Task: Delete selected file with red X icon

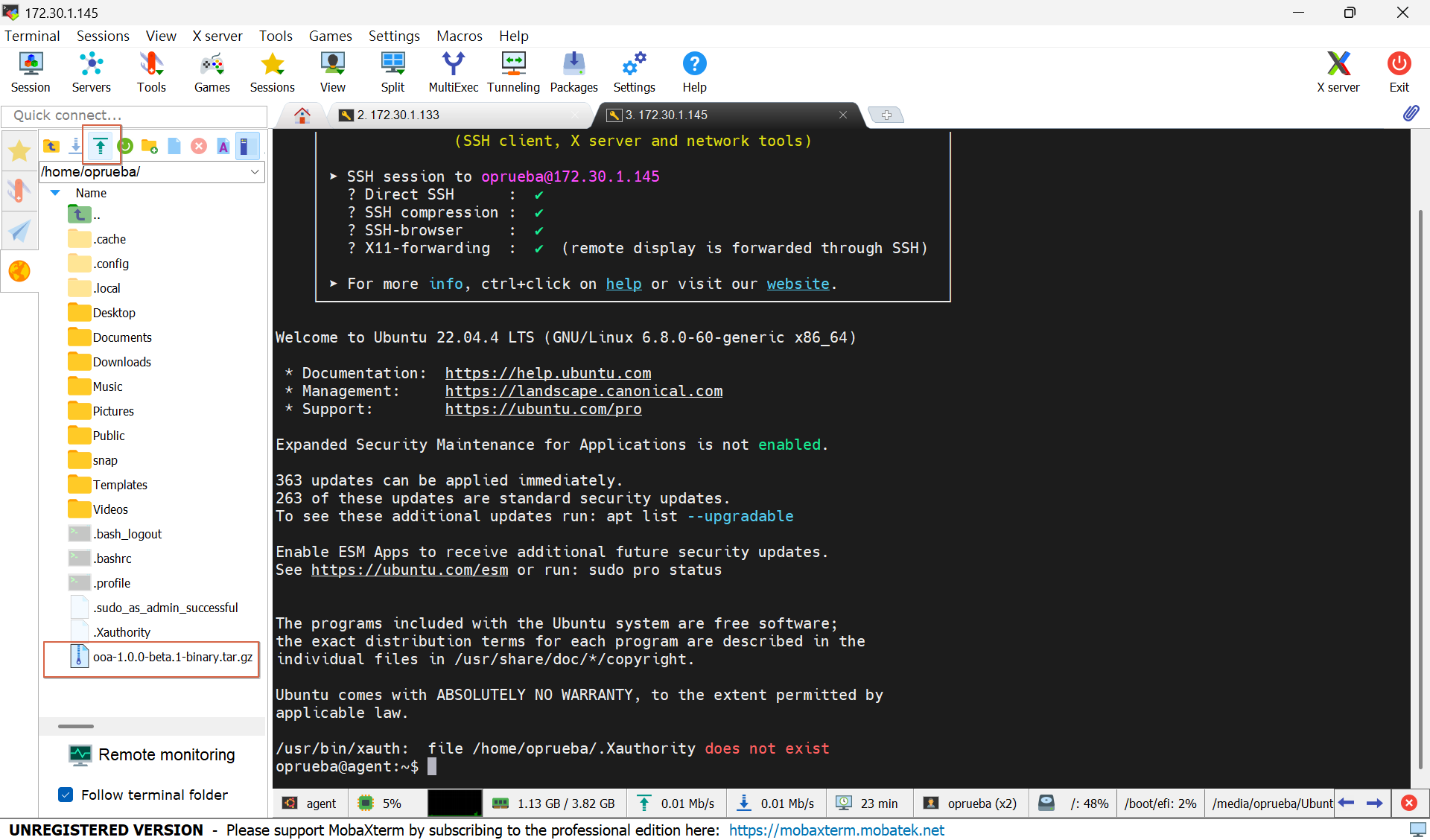Action: point(199,146)
